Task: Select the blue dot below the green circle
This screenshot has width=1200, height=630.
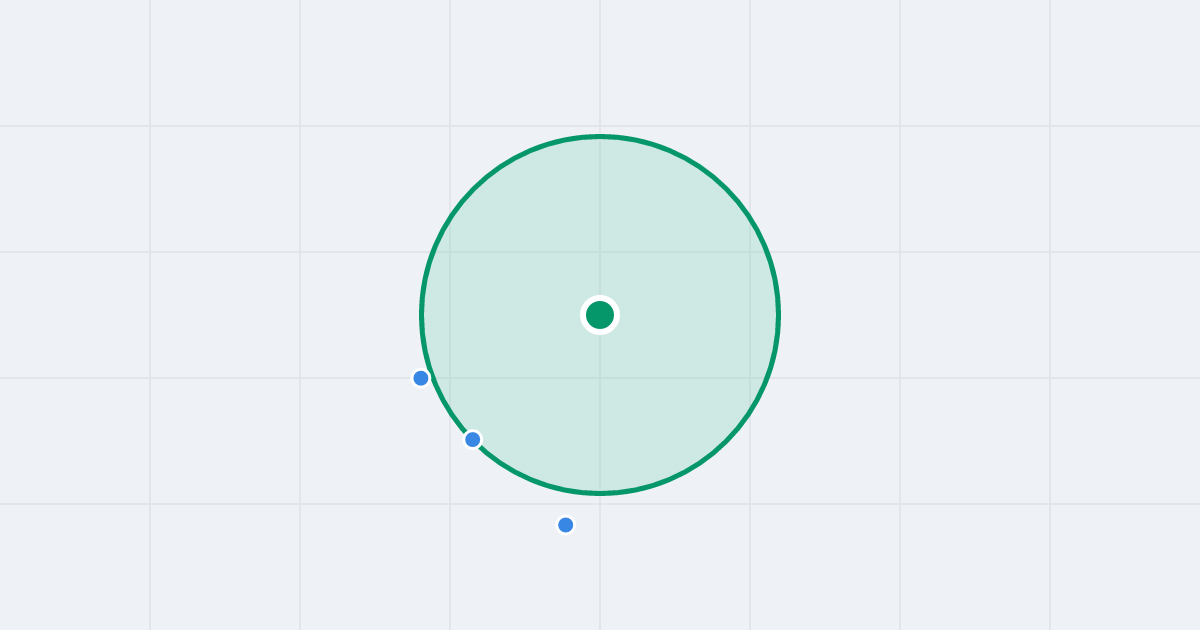Action: point(566,525)
